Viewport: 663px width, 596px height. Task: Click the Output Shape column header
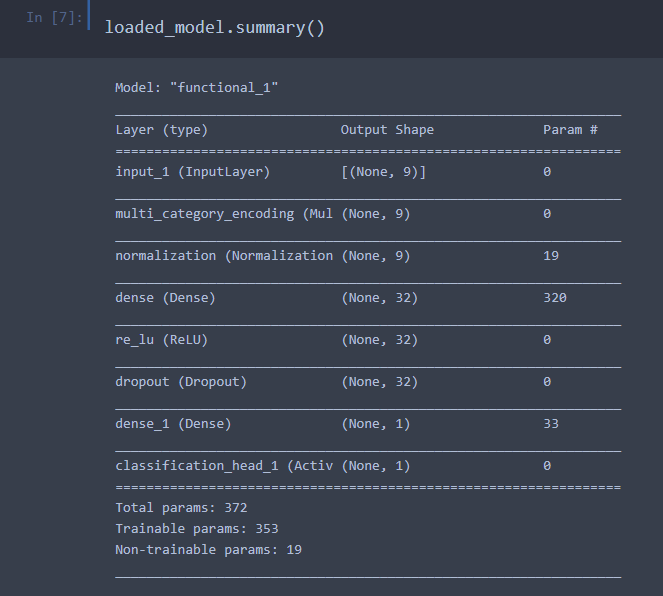click(387, 130)
